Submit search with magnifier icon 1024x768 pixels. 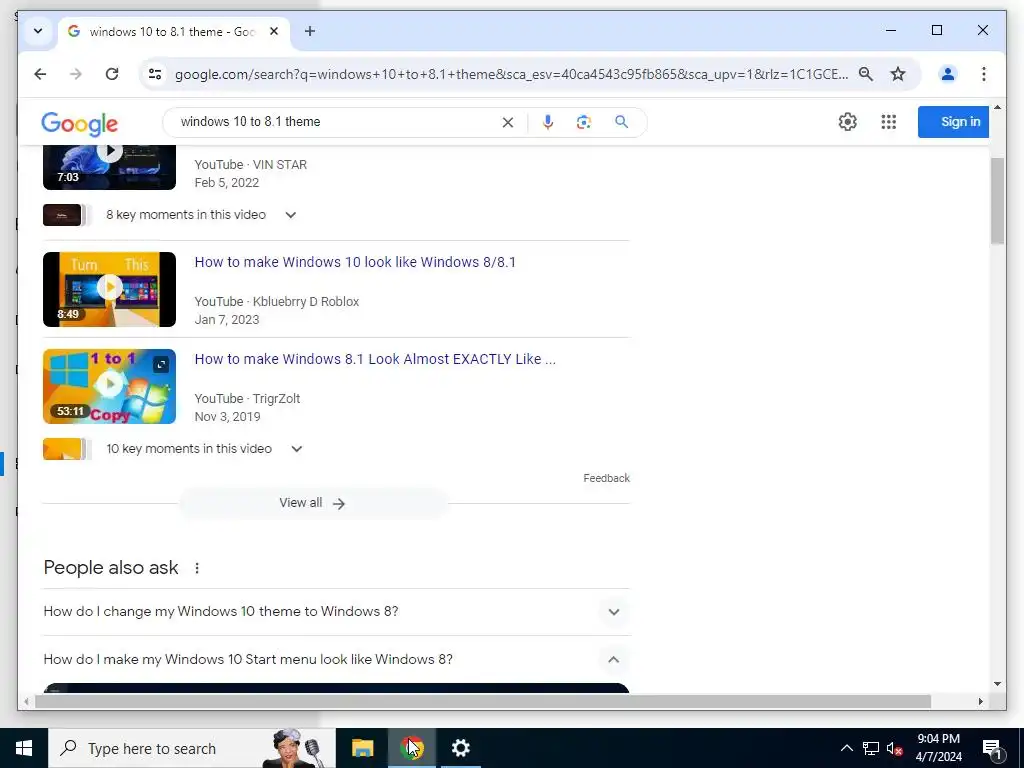(622, 122)
